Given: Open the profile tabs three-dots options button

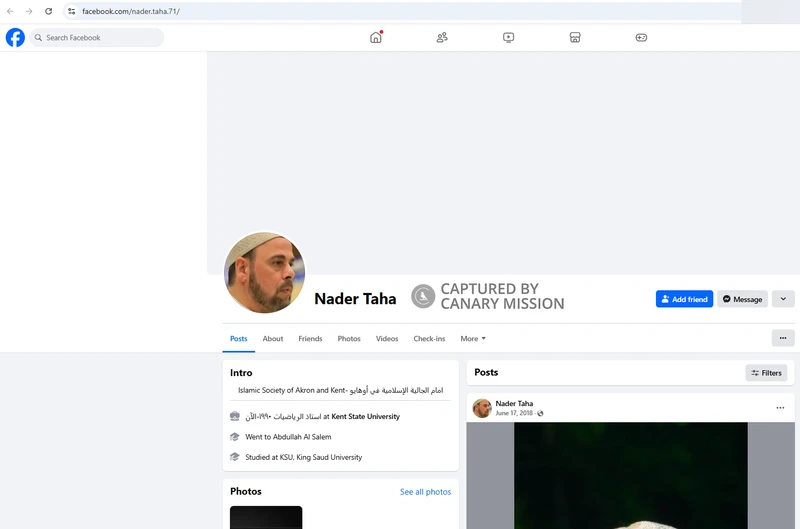Looking at the screenshot, I should [x=783, y=338].
